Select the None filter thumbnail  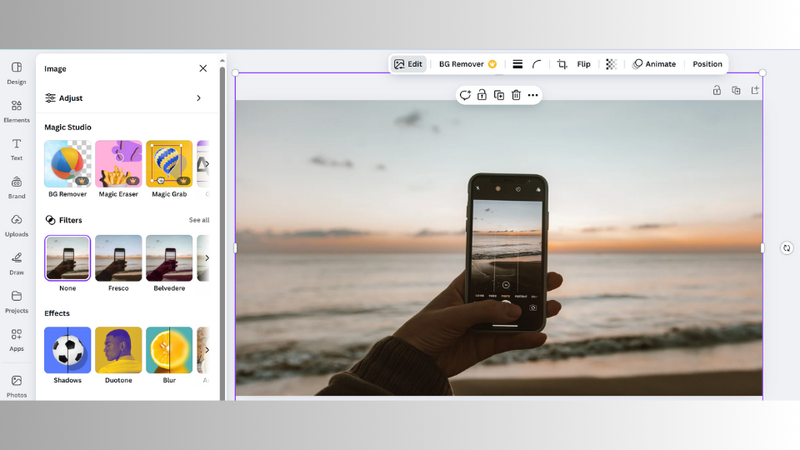(x=67, y=258)
